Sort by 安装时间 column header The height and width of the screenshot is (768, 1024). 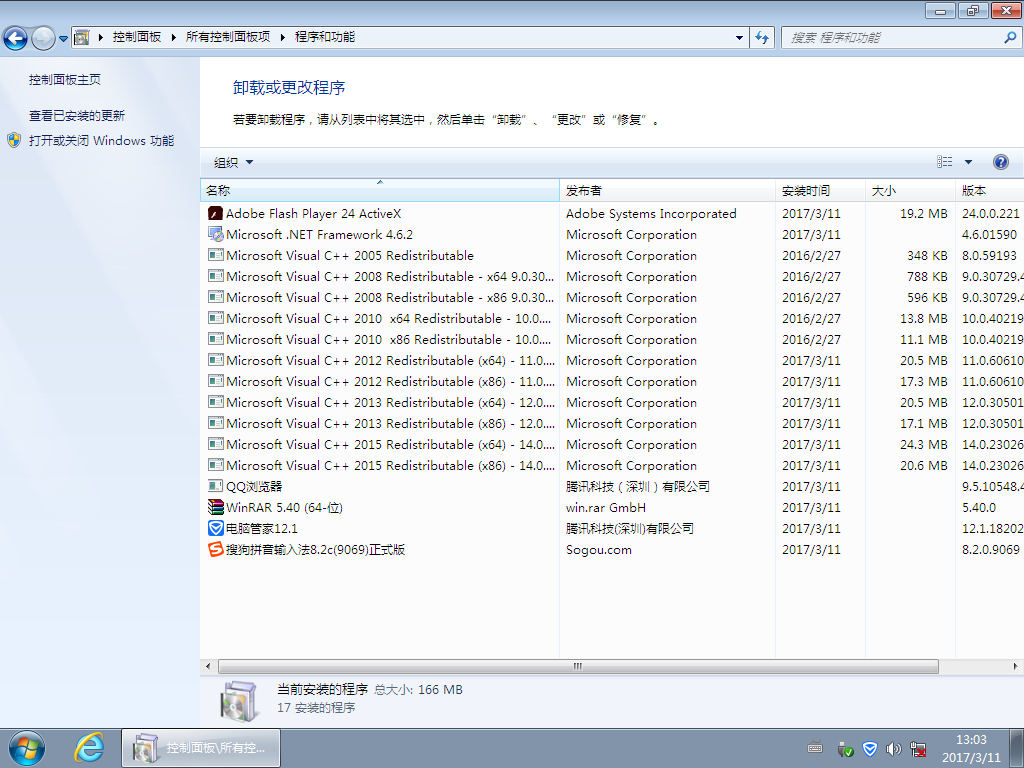pos(820,190)
